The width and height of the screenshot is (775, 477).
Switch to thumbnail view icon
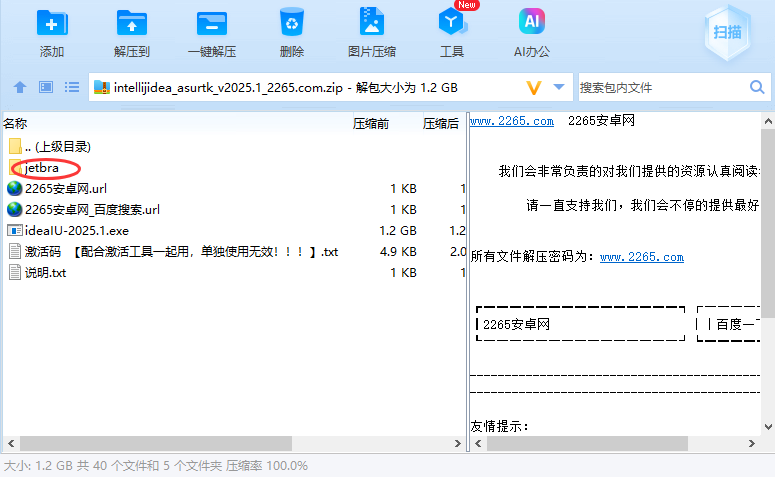pyautogui.click(x=46, y=87)
